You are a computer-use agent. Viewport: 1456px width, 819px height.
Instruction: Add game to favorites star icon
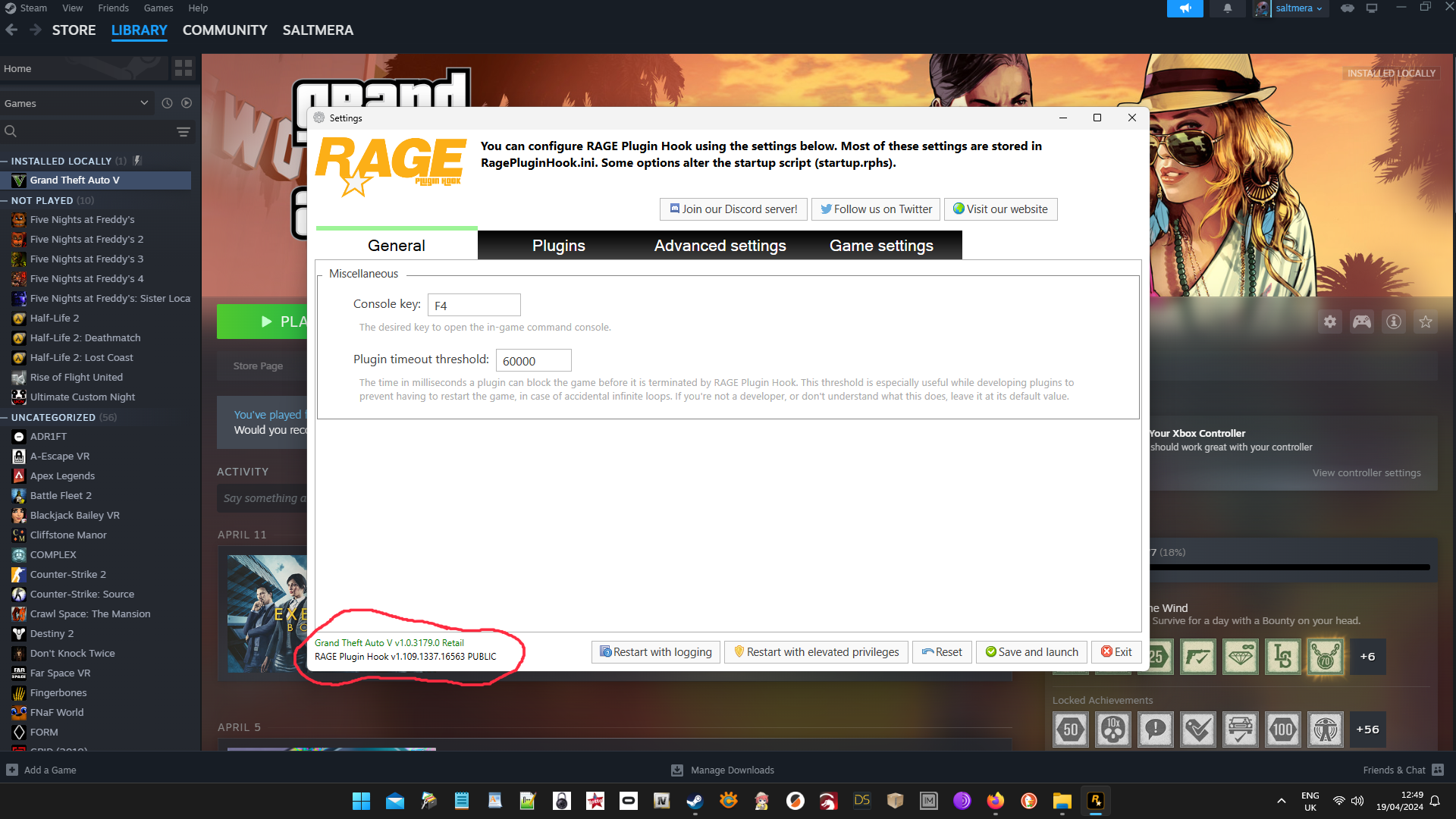click(x=1426, y=322)
